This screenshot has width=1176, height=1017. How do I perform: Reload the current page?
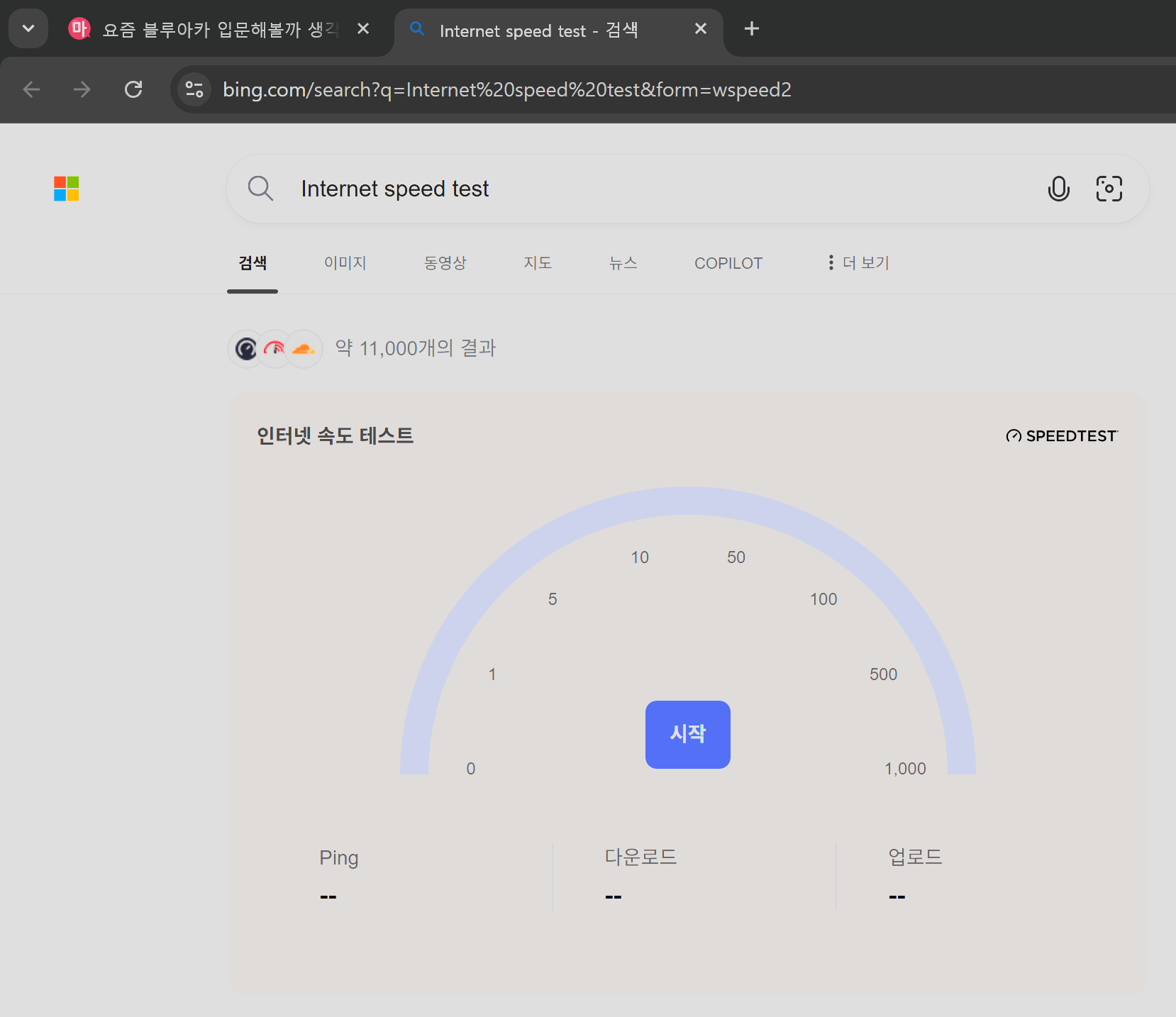coord(133,89)
